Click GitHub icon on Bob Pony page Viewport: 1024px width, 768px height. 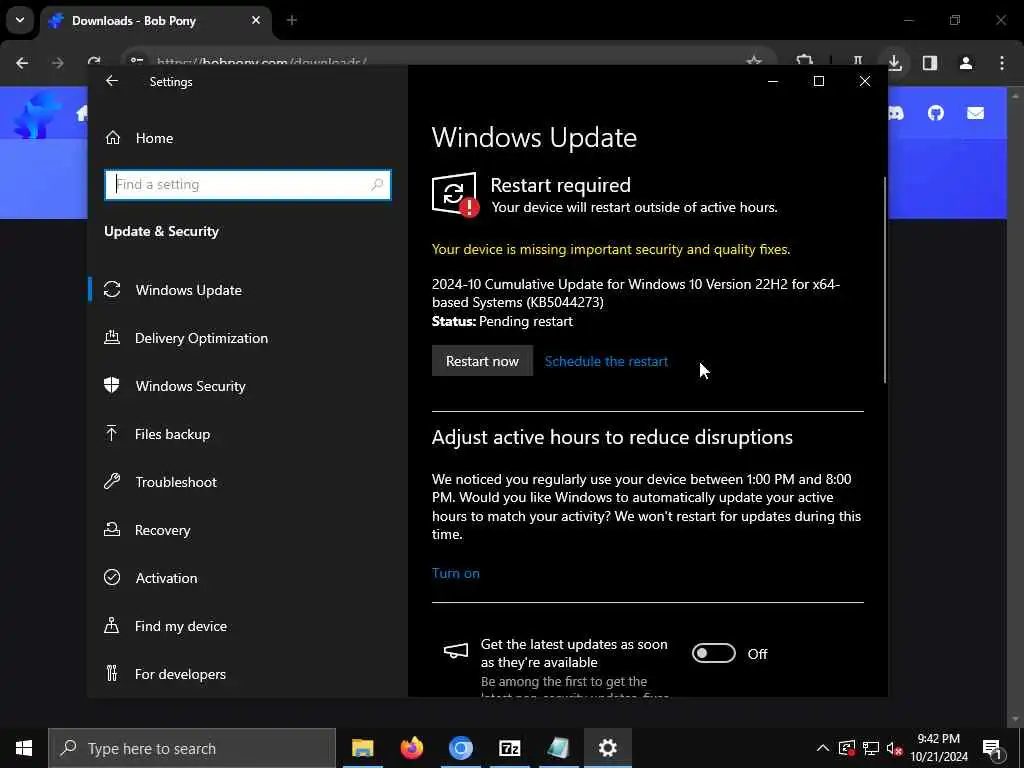tap(936, 113)
